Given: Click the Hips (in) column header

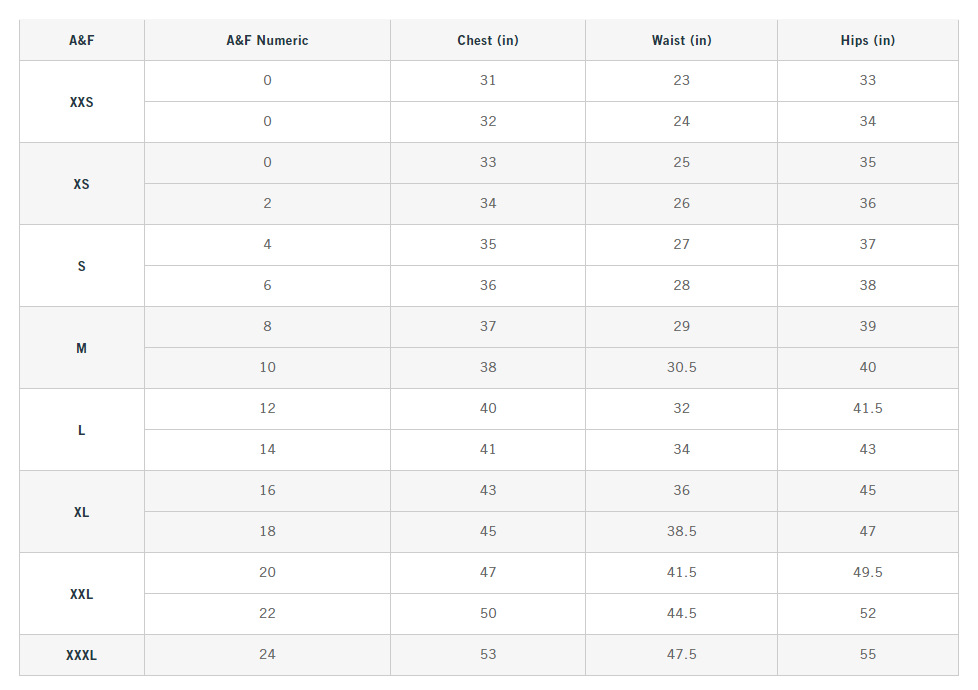Looking at the screenshot, I should tap(867, 41).
